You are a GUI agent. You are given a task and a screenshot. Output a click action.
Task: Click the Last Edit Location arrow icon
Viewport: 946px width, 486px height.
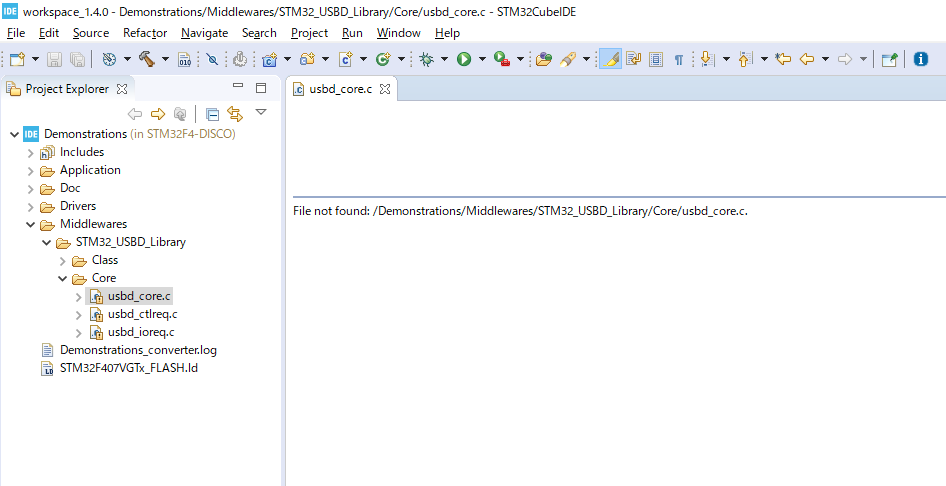(x=783, y=59)
